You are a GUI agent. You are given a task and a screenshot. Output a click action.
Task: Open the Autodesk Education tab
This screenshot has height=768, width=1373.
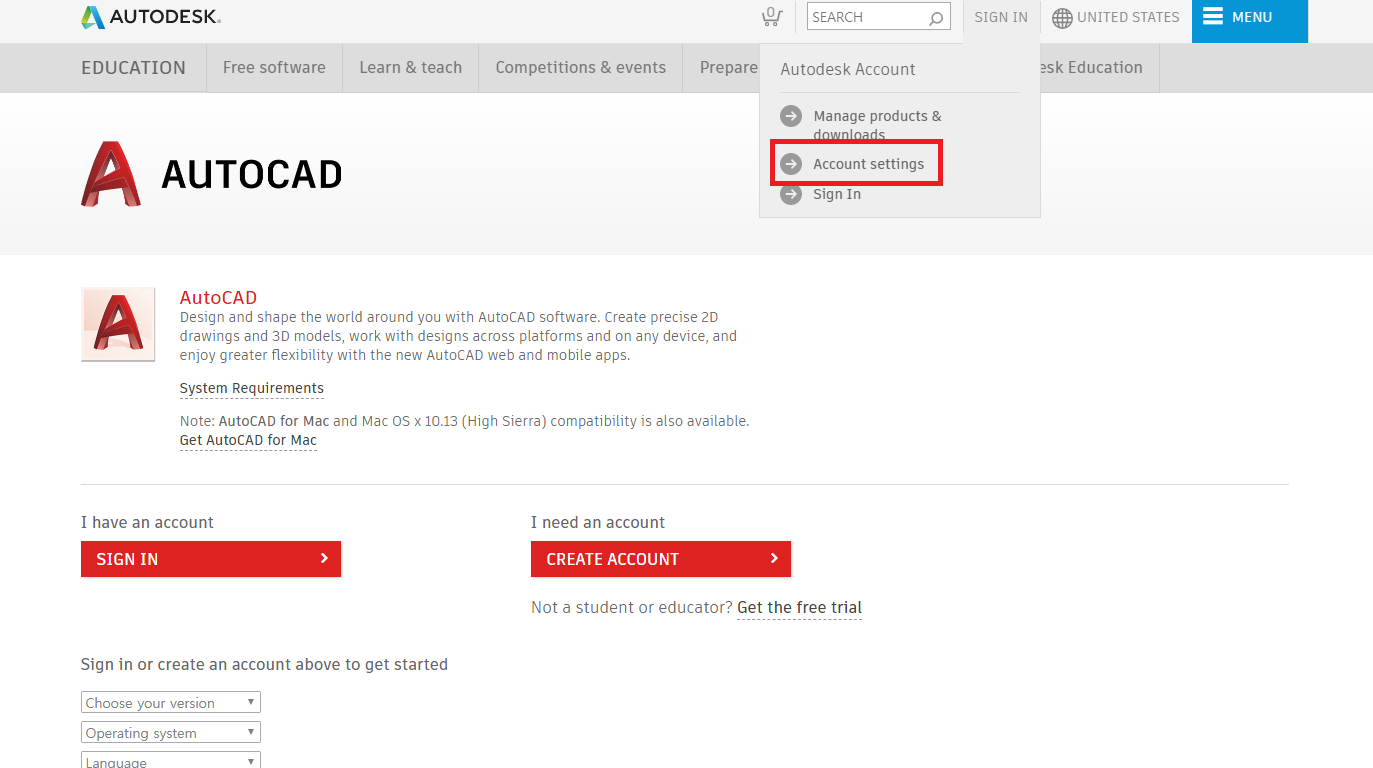click(x=1099, y=68)
